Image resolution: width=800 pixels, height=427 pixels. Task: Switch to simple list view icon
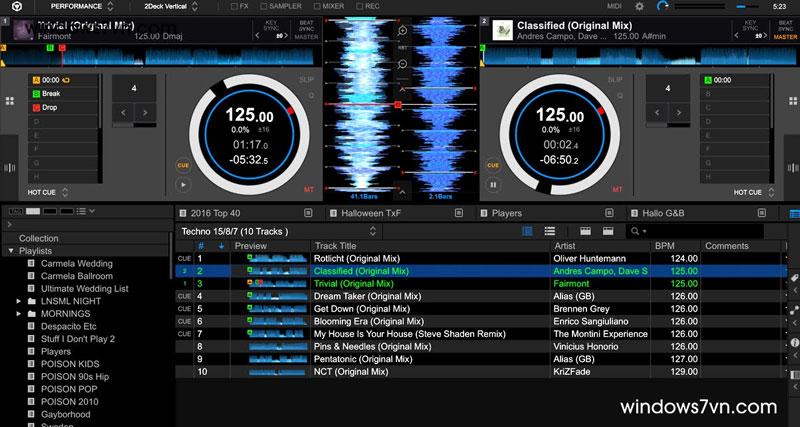(x=549, y=232)
